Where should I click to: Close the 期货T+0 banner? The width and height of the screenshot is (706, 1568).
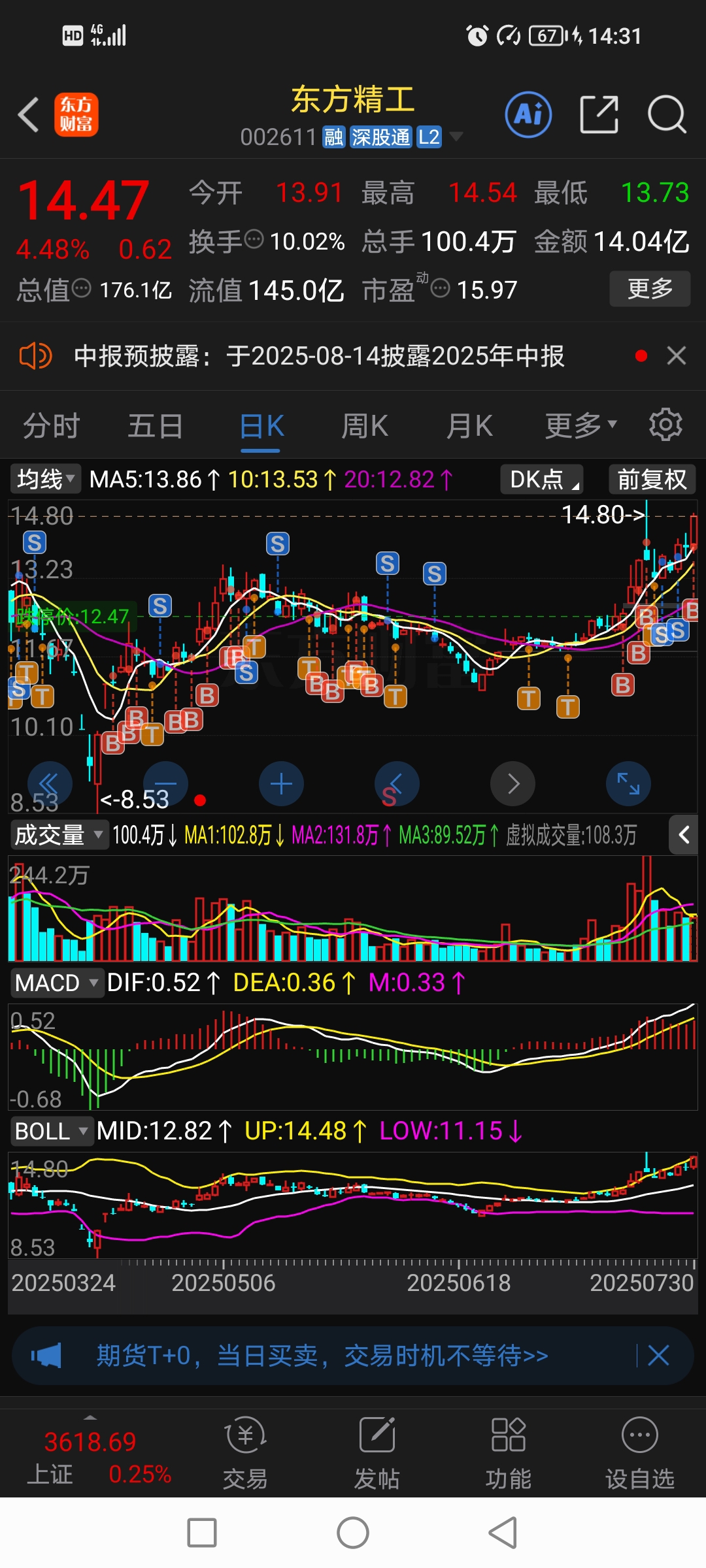coord(658,1356)
